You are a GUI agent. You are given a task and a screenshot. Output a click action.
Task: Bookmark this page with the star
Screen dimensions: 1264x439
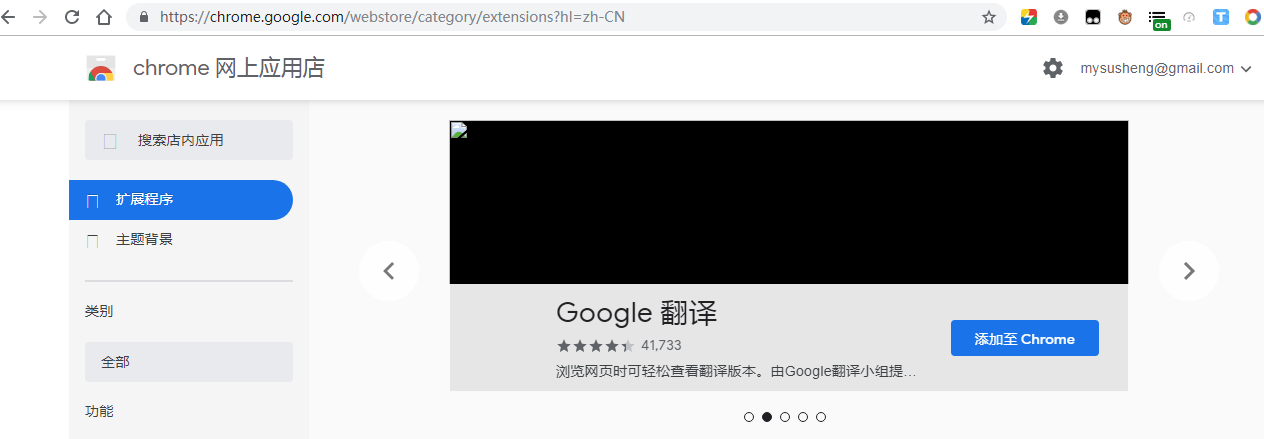989,17
